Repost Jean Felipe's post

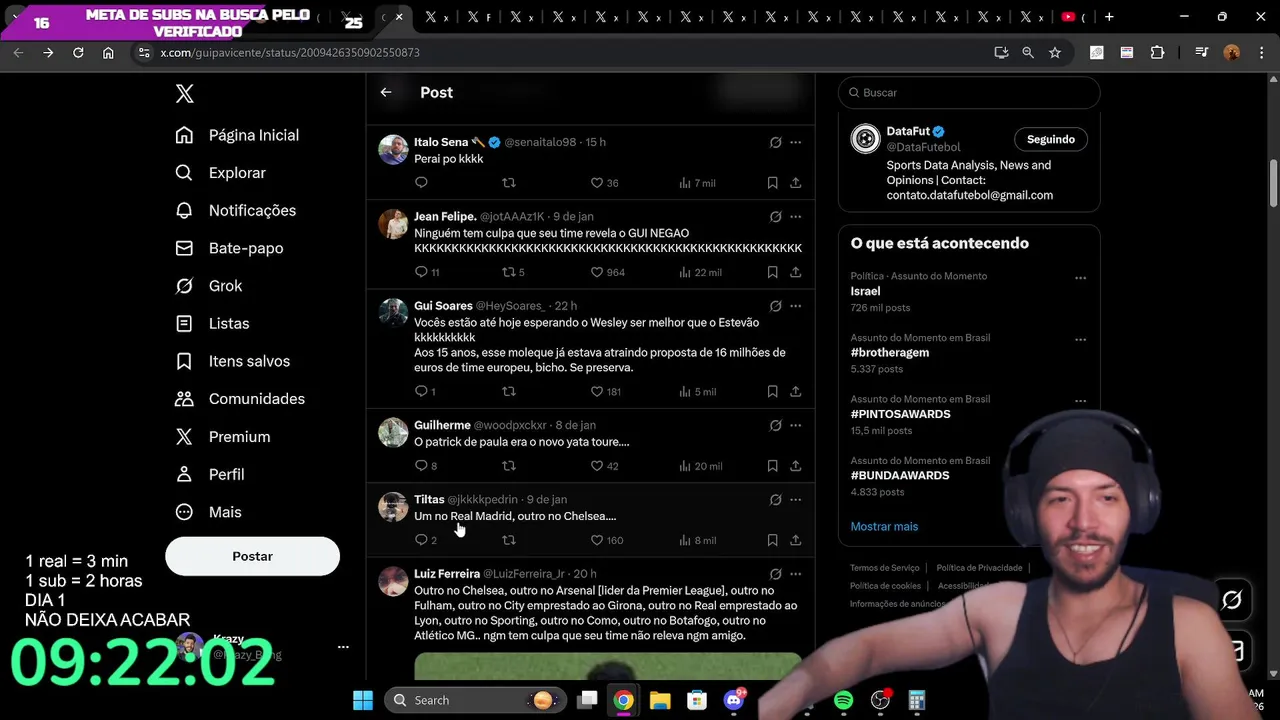coord(513,272)
